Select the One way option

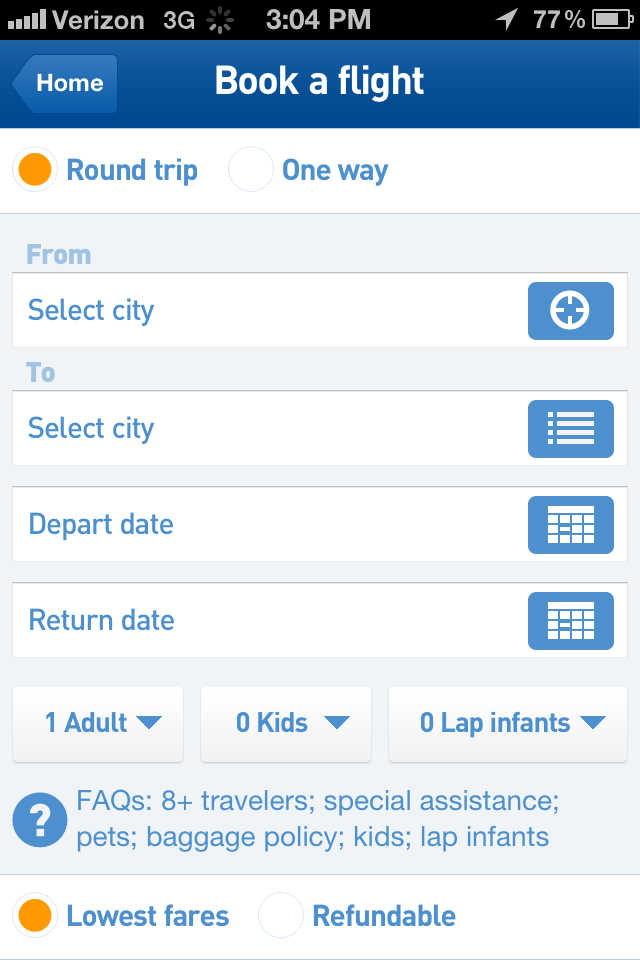251,171
